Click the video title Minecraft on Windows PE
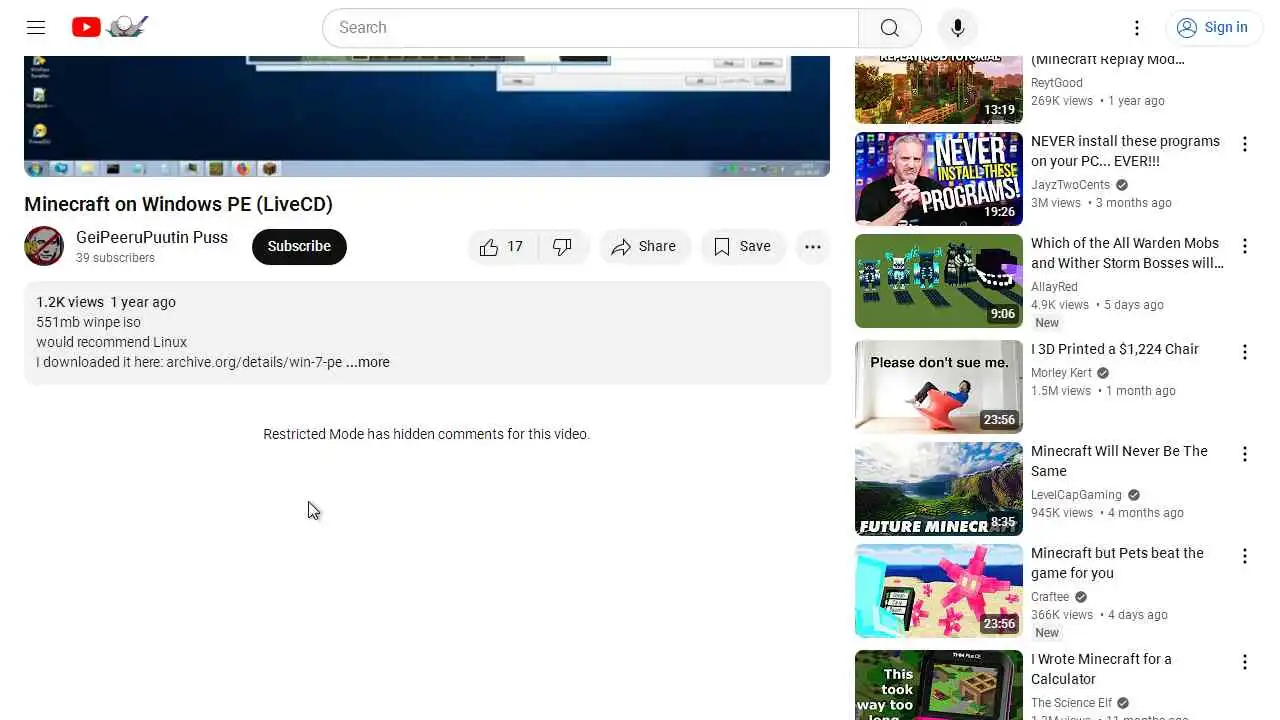The image size is (1280, 720). click(178, 204)
